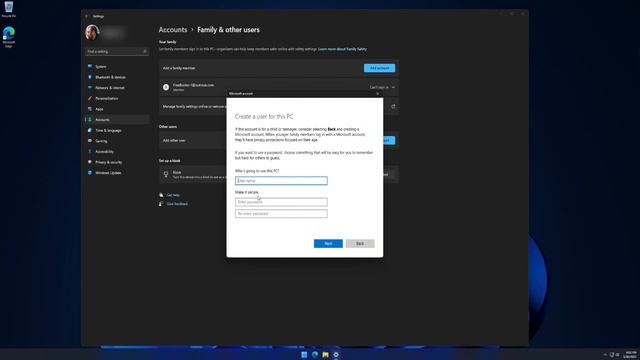640x360 pixels.
Task: Click the Gaming controller icon
Action: [x=90, y=140]
